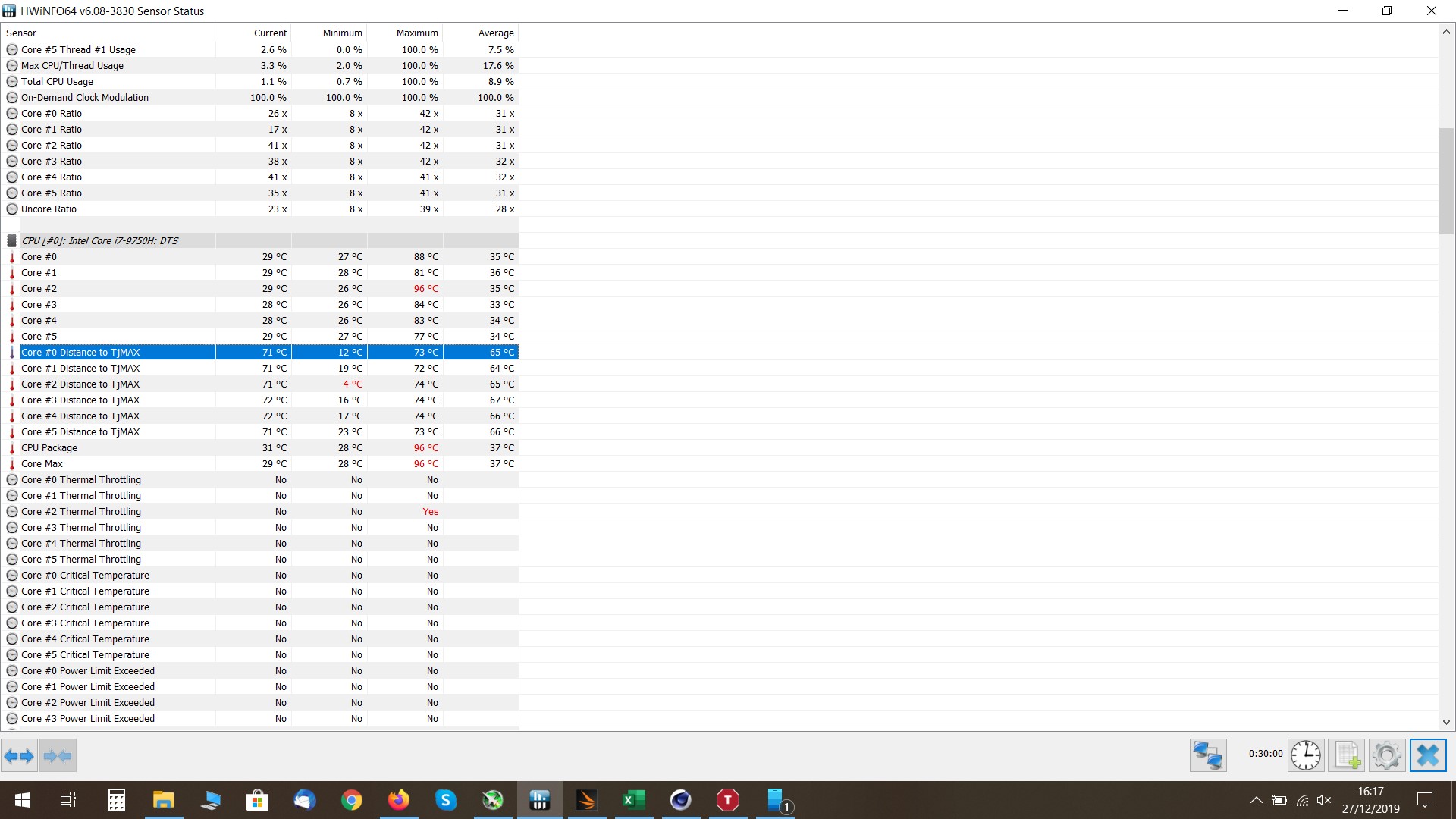1456x819 pixels.
Task: Click Core #2 Distance minimum 4 °C value
Action: click(353, 384)
